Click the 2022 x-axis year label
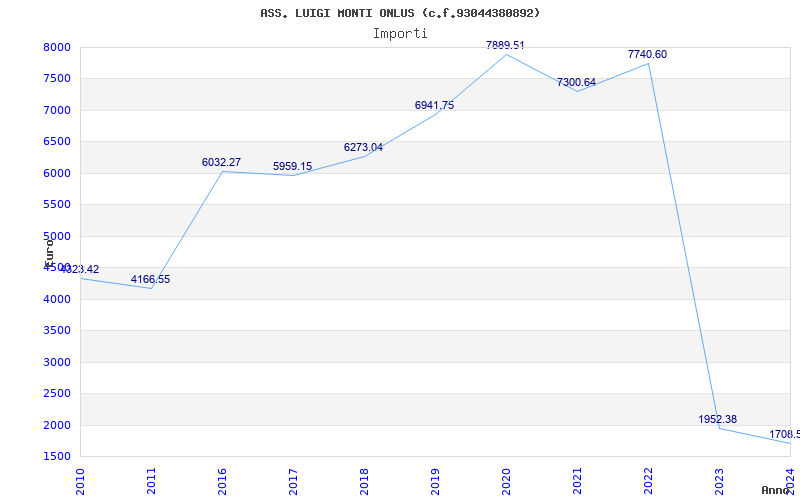The width and height of the screenshot is (800, 500). (648, 481)
